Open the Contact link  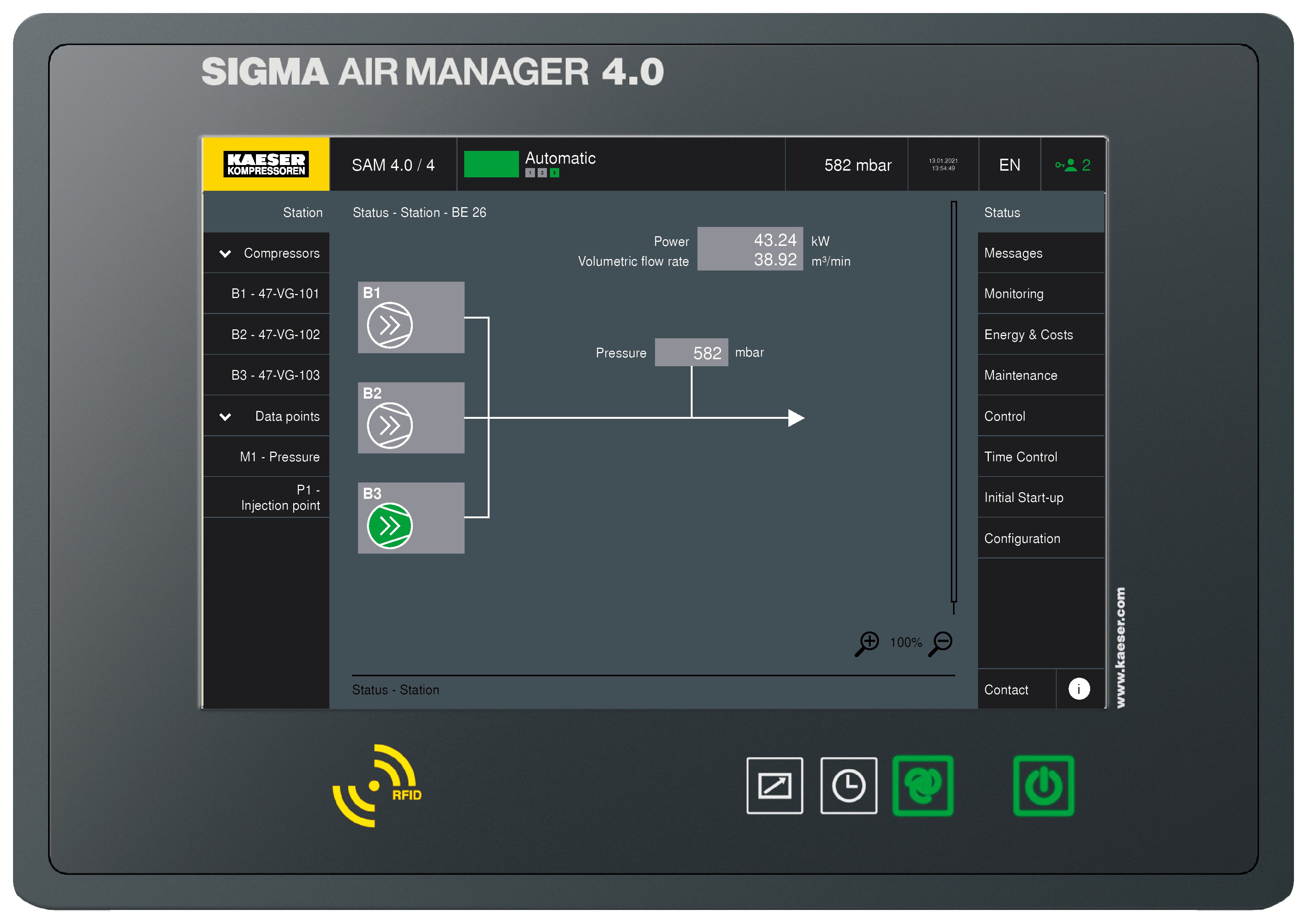click(1006, 690)
